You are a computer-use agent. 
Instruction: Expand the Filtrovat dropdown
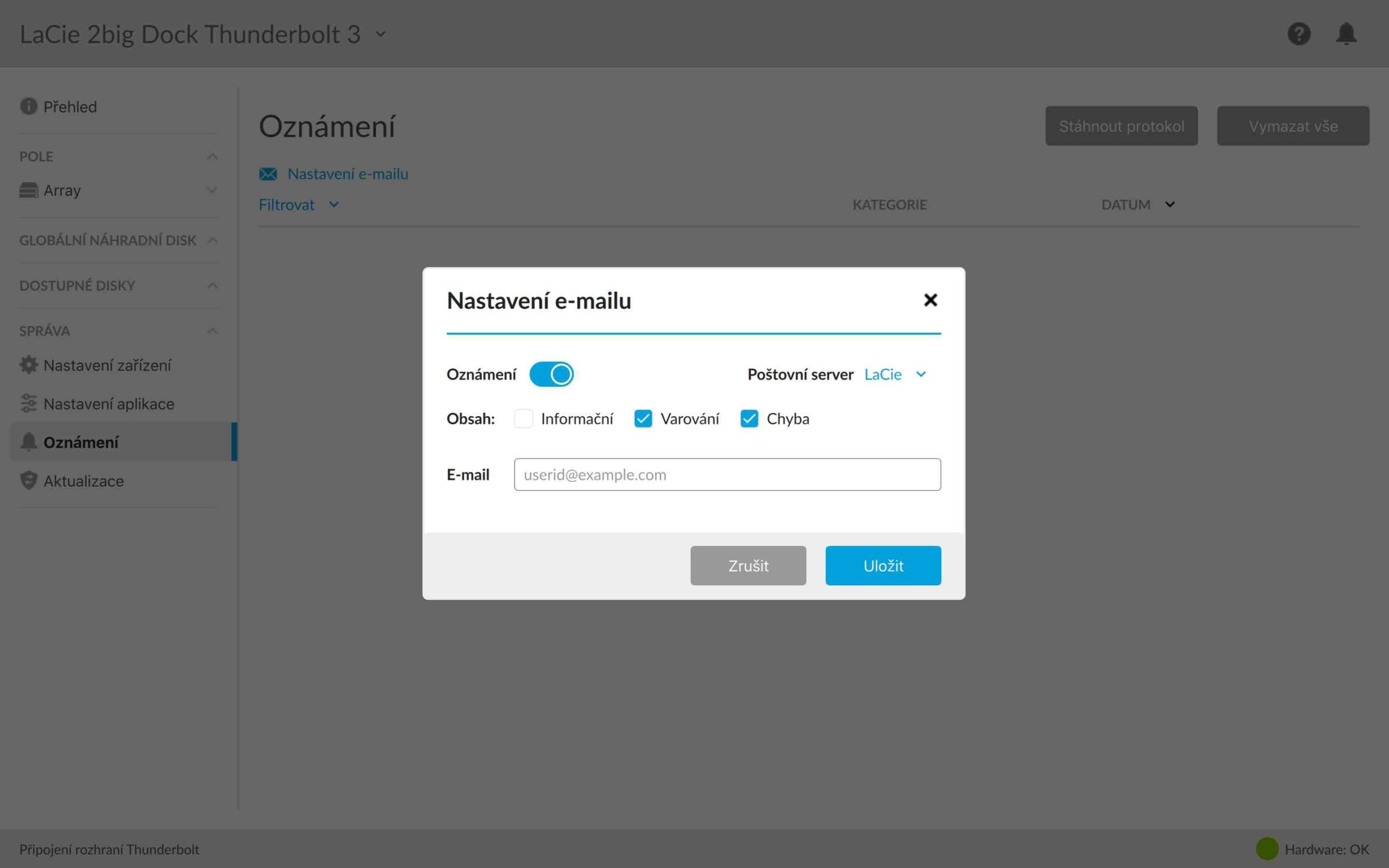298,205
